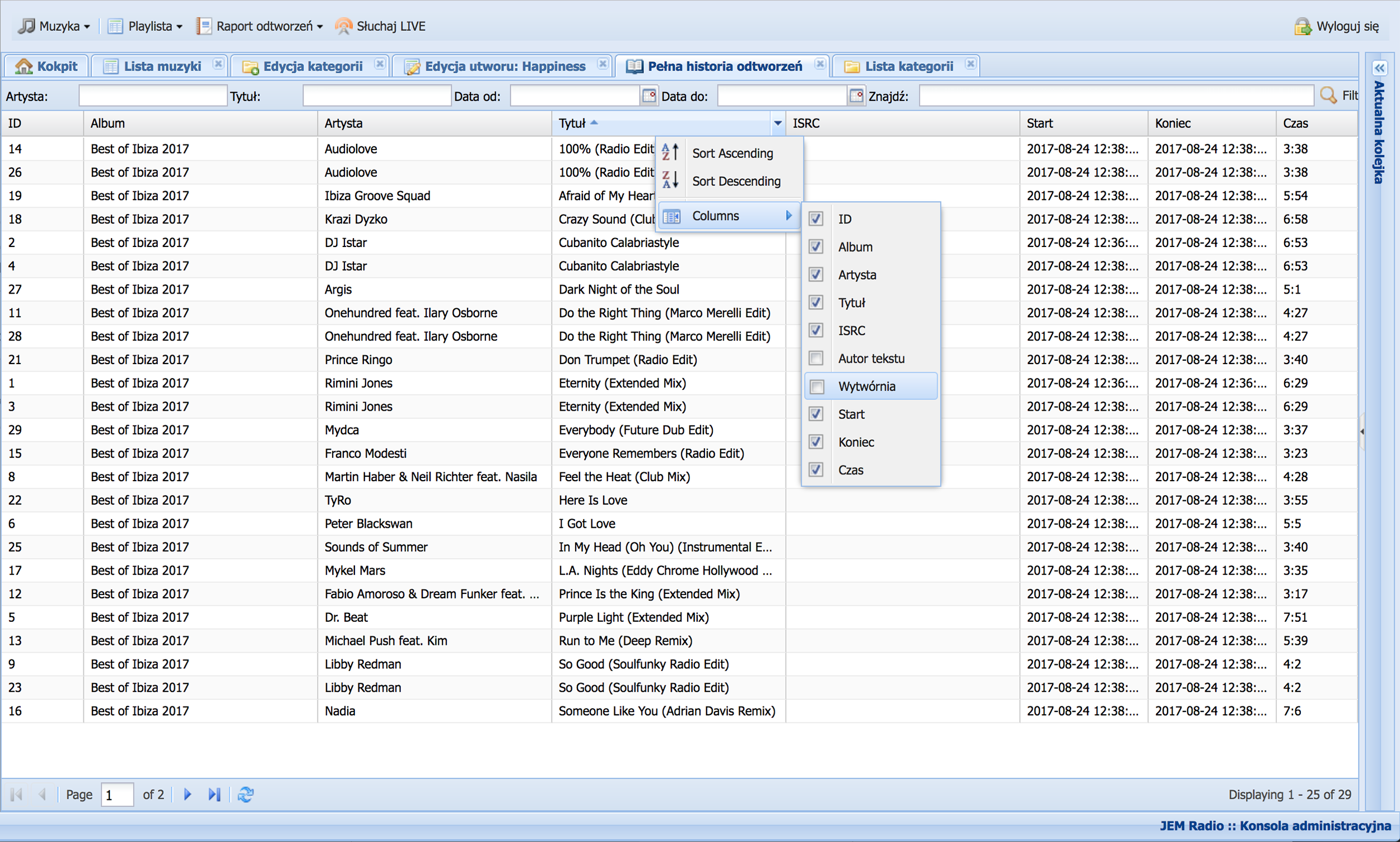This screenshot has height=842, width=1400.
Task: Click the Tytuł column header dropdown arrow
Action: tap(777, 123)
